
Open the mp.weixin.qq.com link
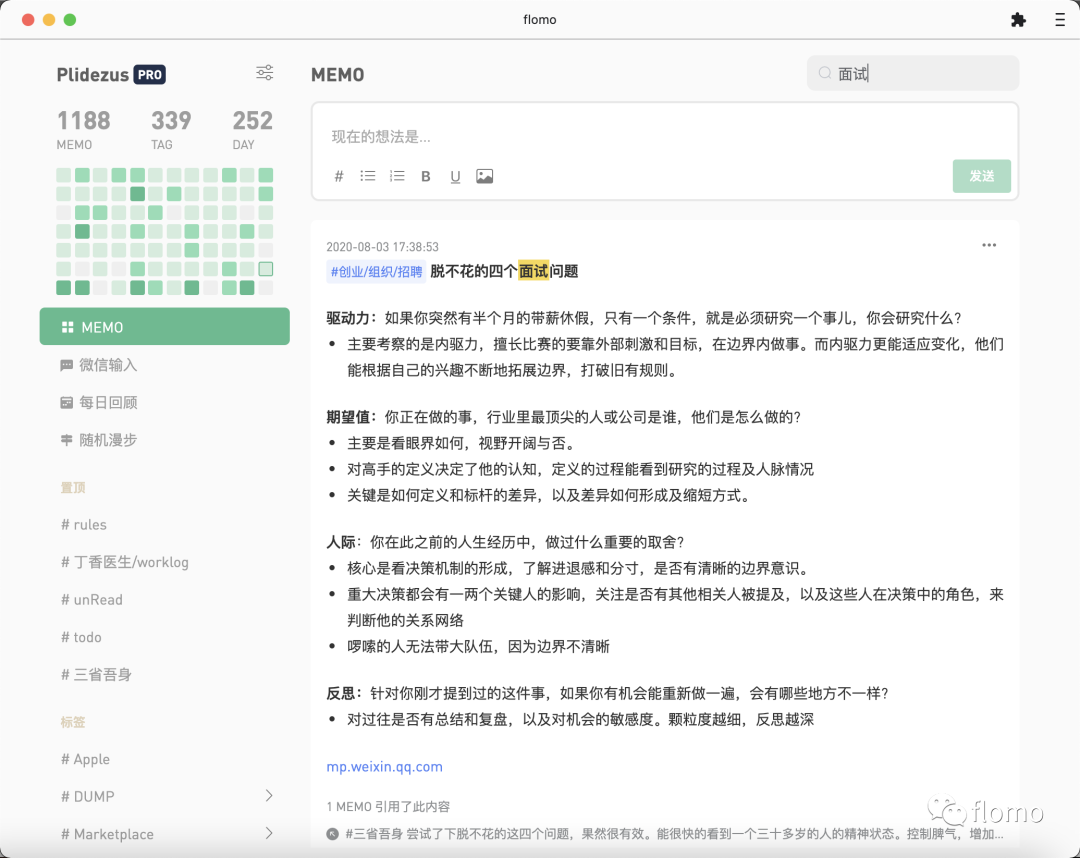[x=384, y=766]
